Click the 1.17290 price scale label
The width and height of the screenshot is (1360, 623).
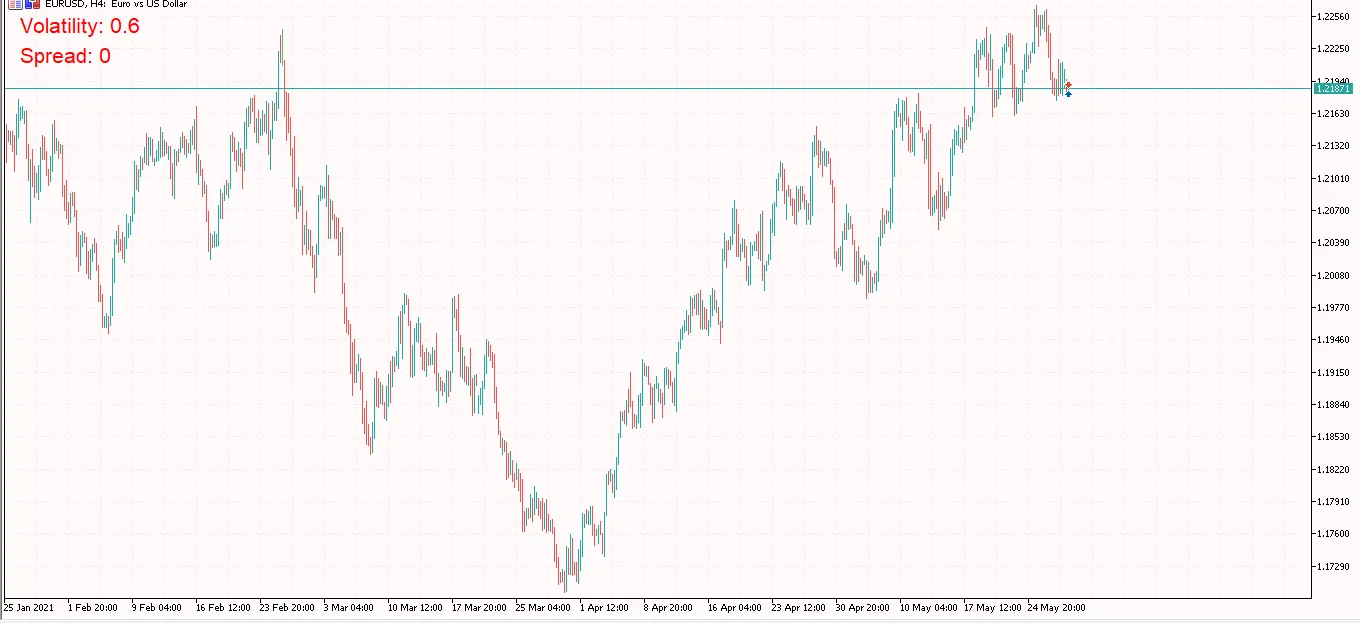pyautogui.click(x=1333, y=566)
